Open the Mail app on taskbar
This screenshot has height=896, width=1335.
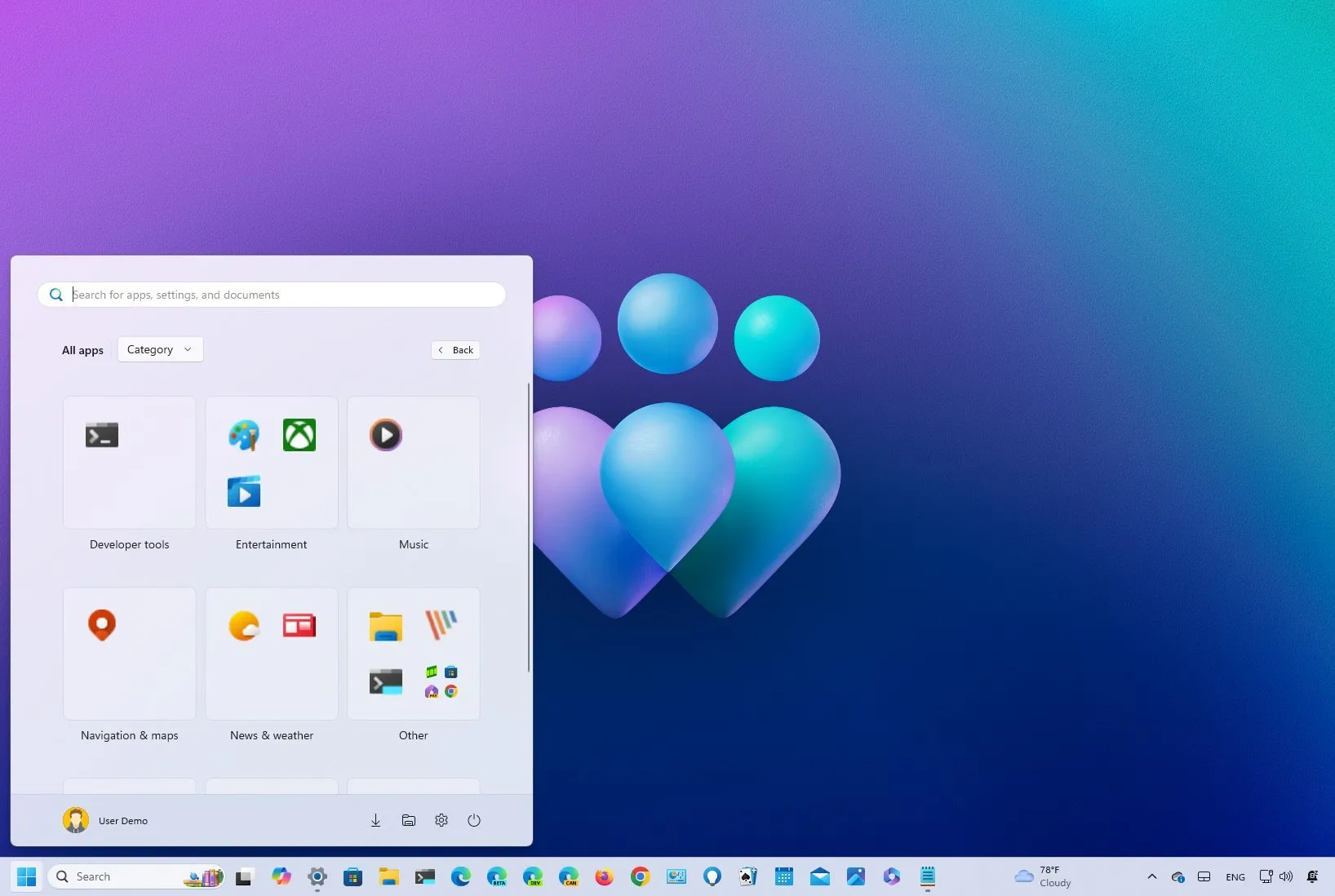click(820, 876)
